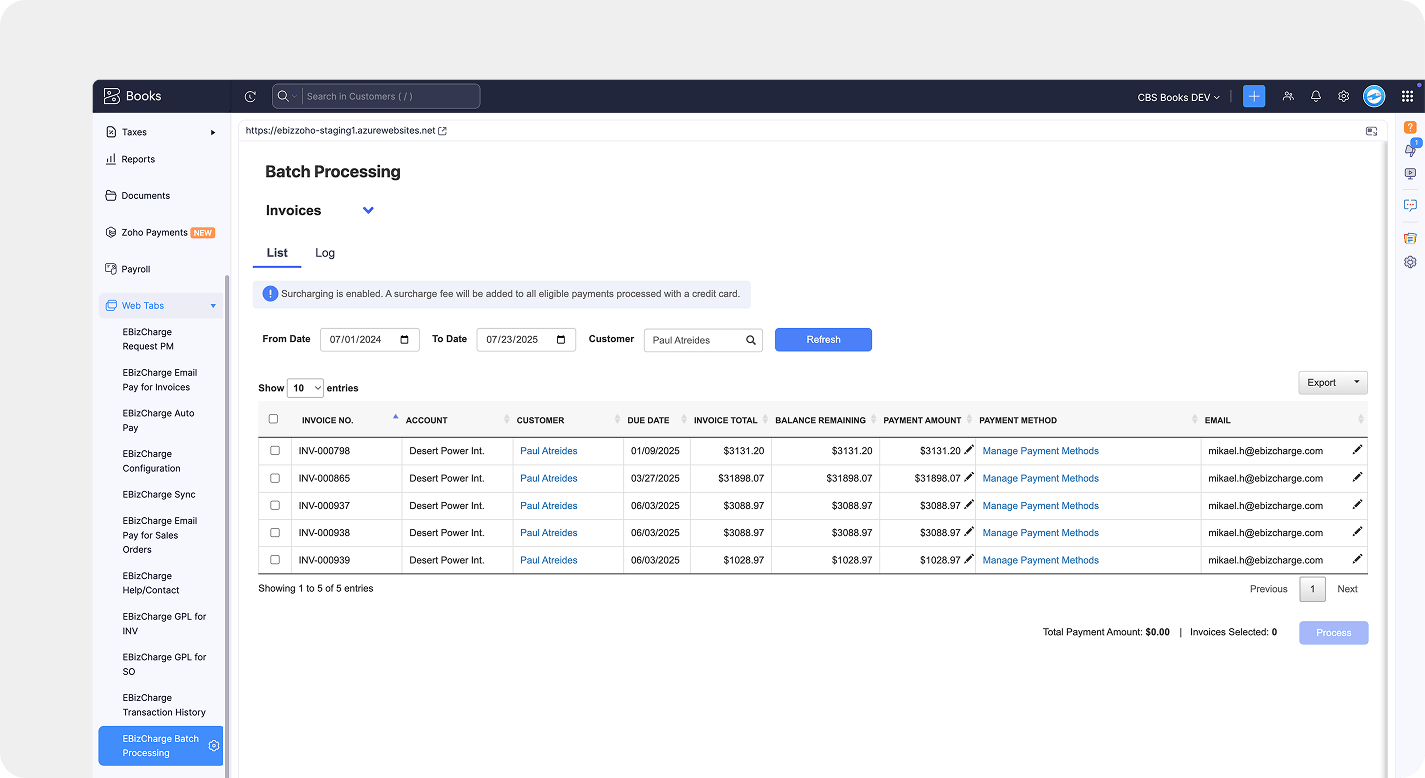Edit the email for INV-000939
The height and width of the screenshot is (778, 1425).
click(x=1357, y=559)
